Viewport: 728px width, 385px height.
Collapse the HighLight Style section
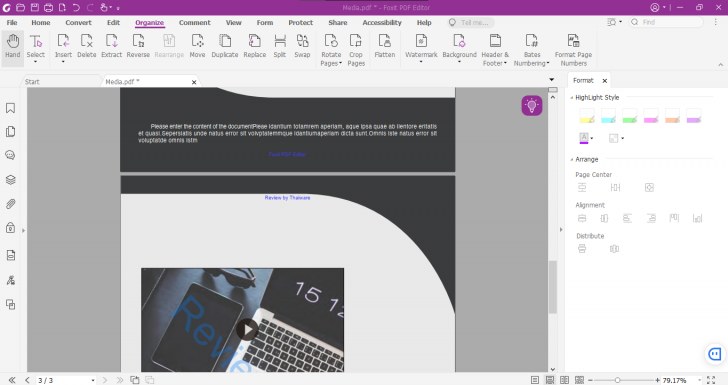572,98
